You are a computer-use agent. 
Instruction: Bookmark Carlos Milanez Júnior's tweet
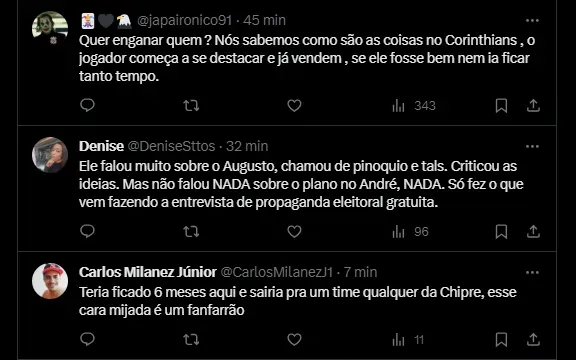pos(501,339)
